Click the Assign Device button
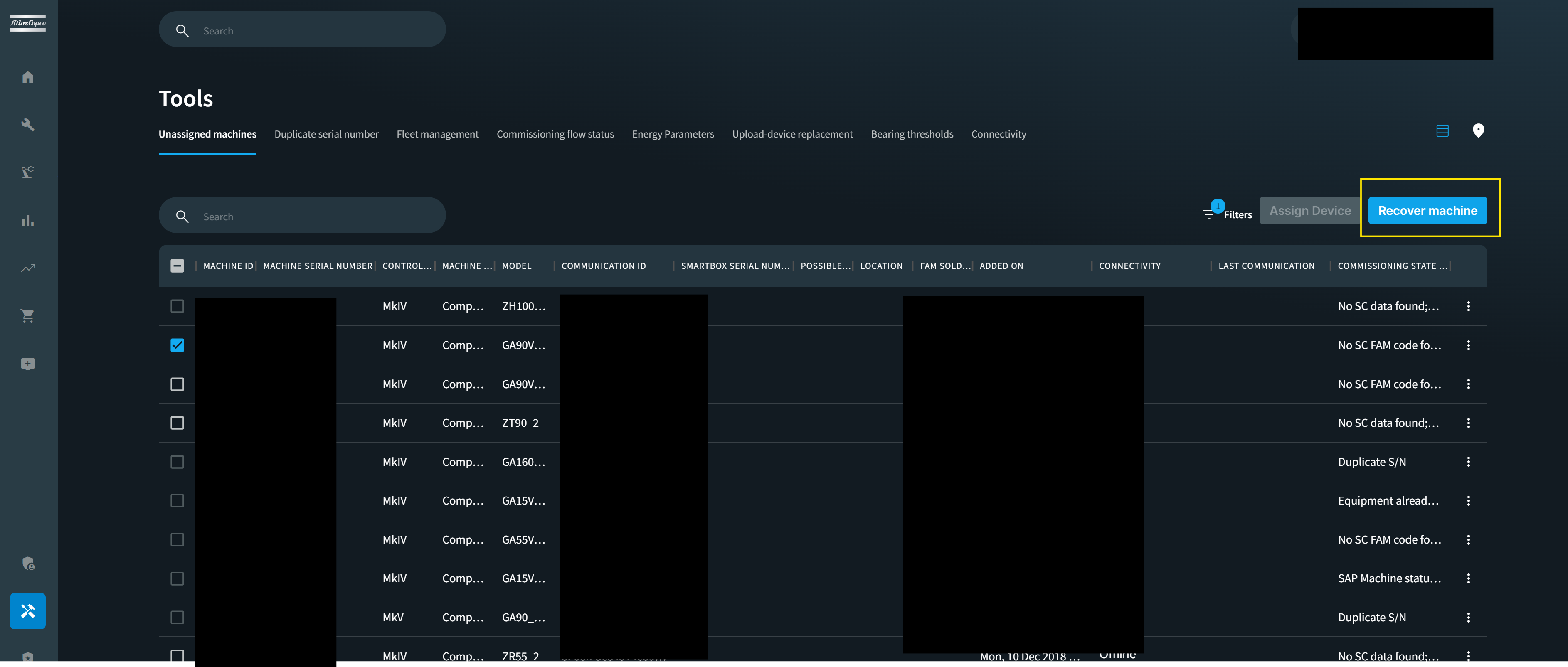1568x667 pixels. point(1309,211)
